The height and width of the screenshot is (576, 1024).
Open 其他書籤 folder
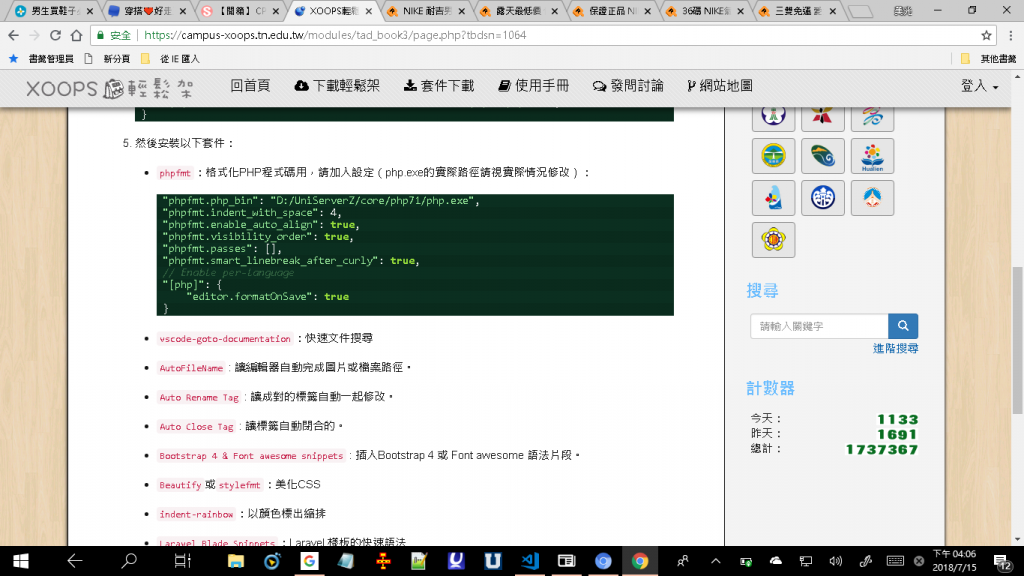989,59
